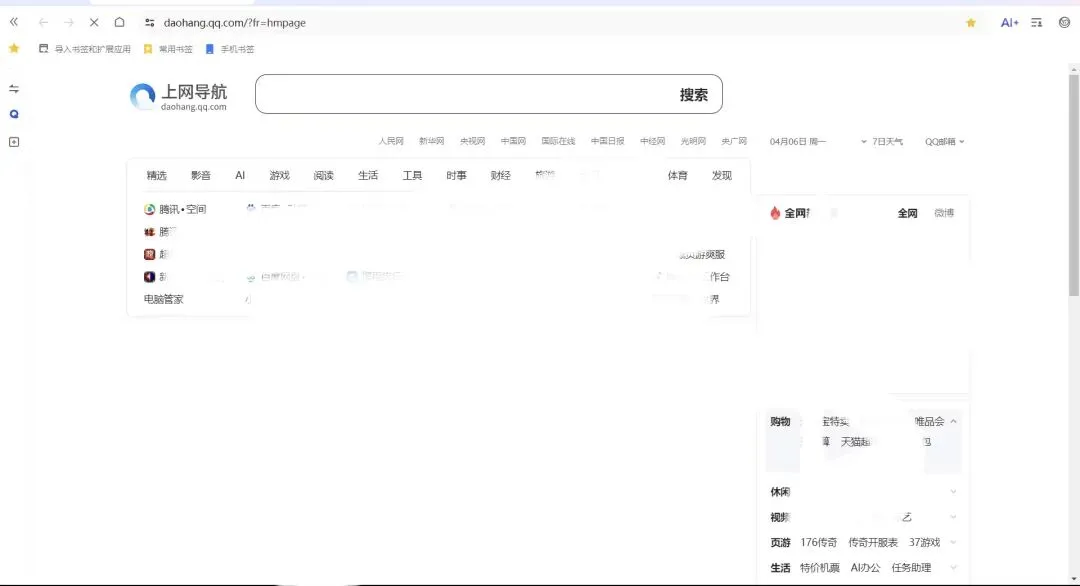Click the red icon in third site row
The height and width of the screenshot is (586, 1080).
tap(149, 254)
